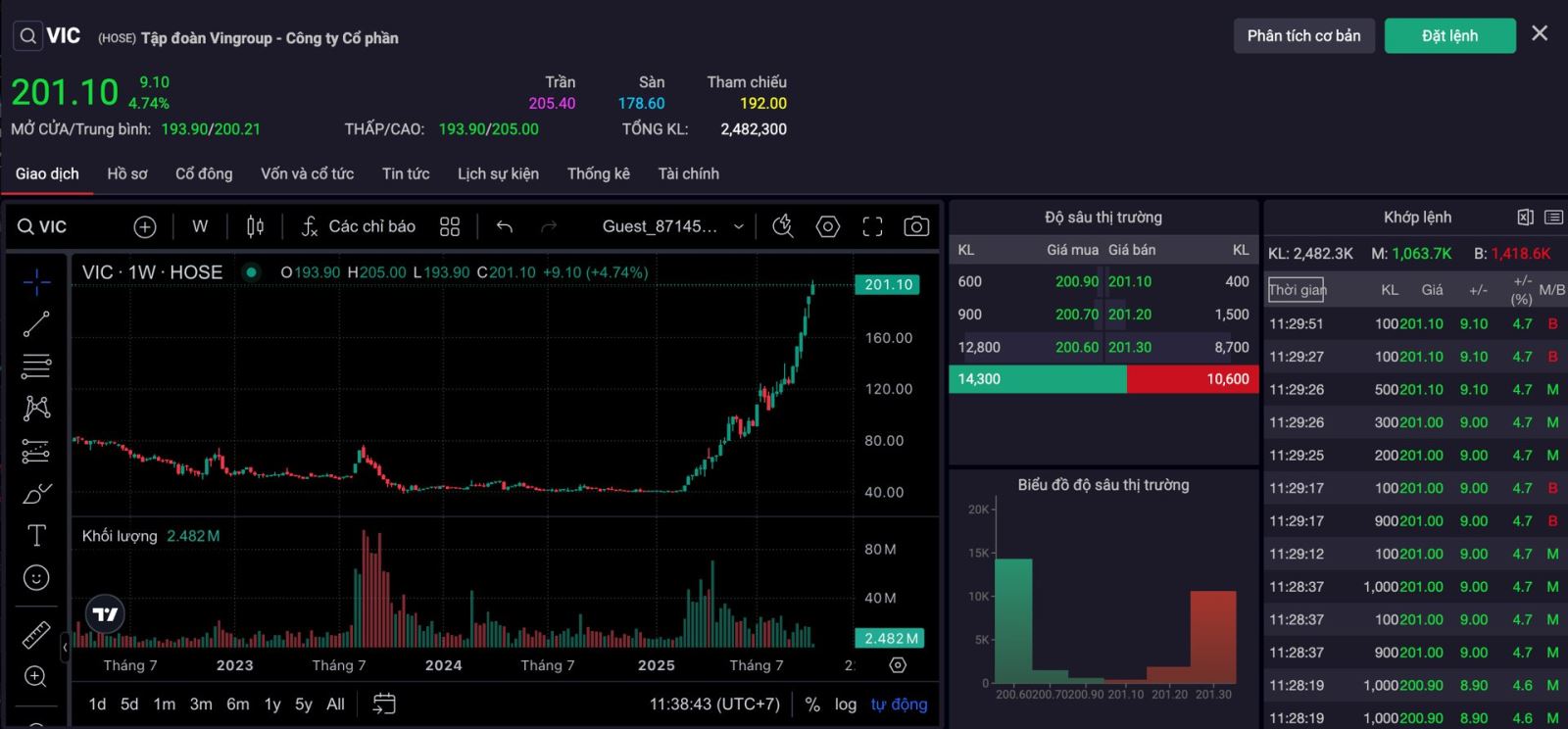Undo the last chart action
This screenshot has width=1568, height=729.
pos(505,226)
